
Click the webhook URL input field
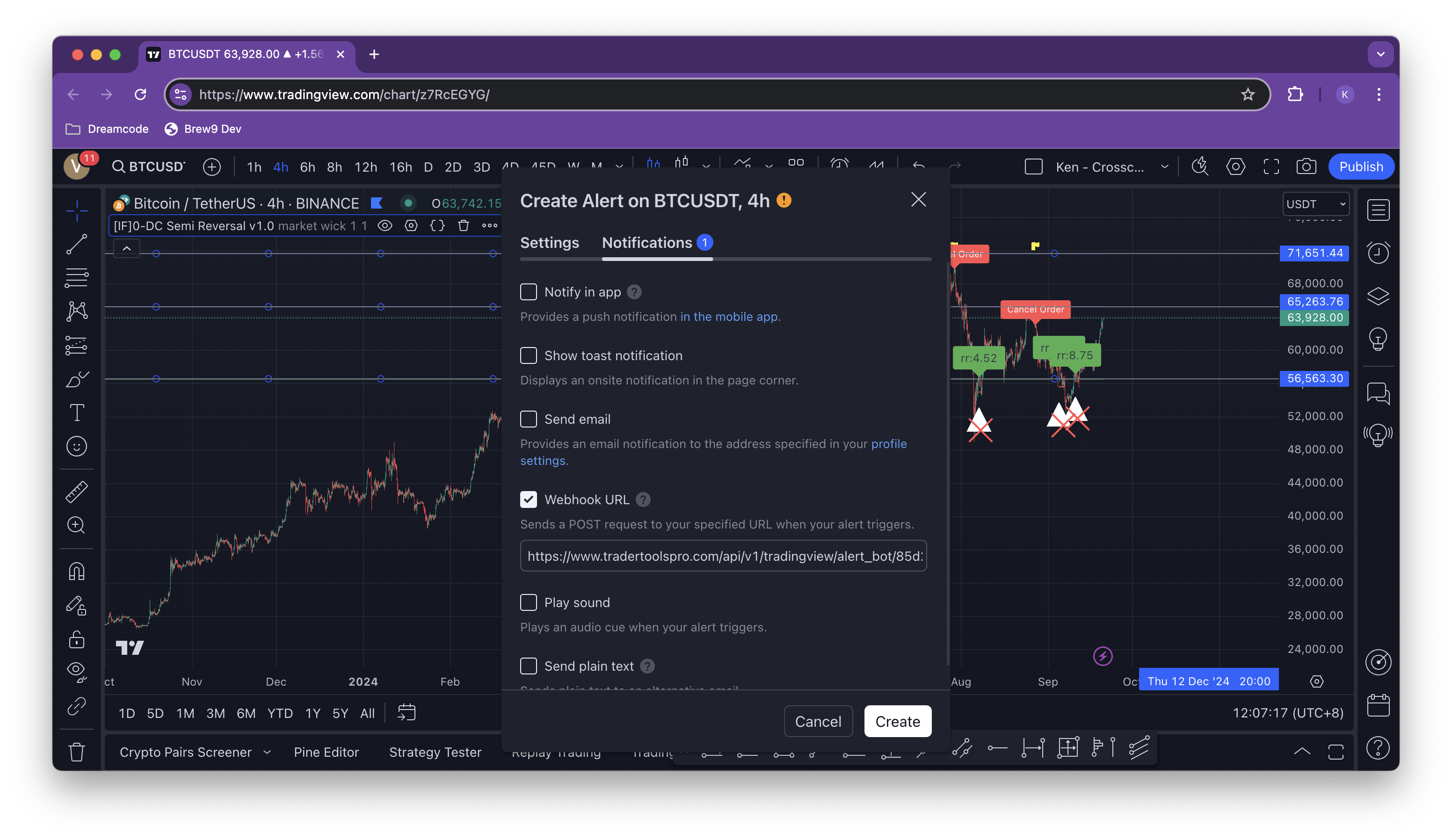(723, 555)
